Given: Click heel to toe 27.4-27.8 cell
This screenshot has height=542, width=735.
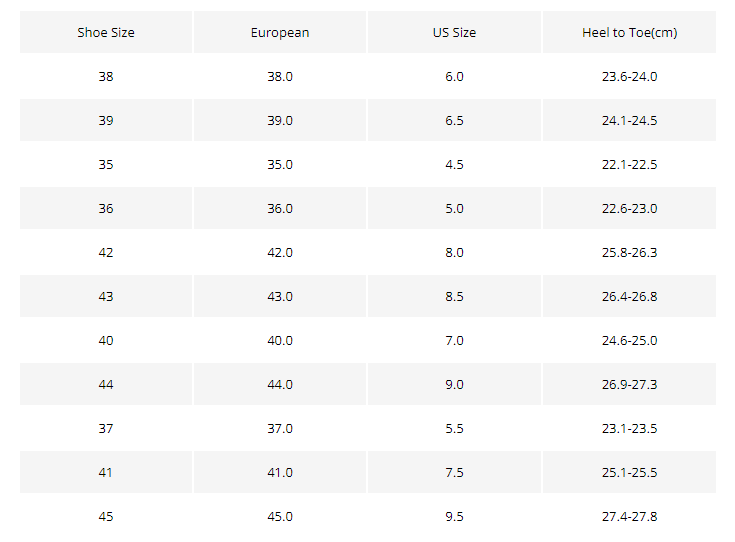Looking at the screenshot, I should point(630,516).
